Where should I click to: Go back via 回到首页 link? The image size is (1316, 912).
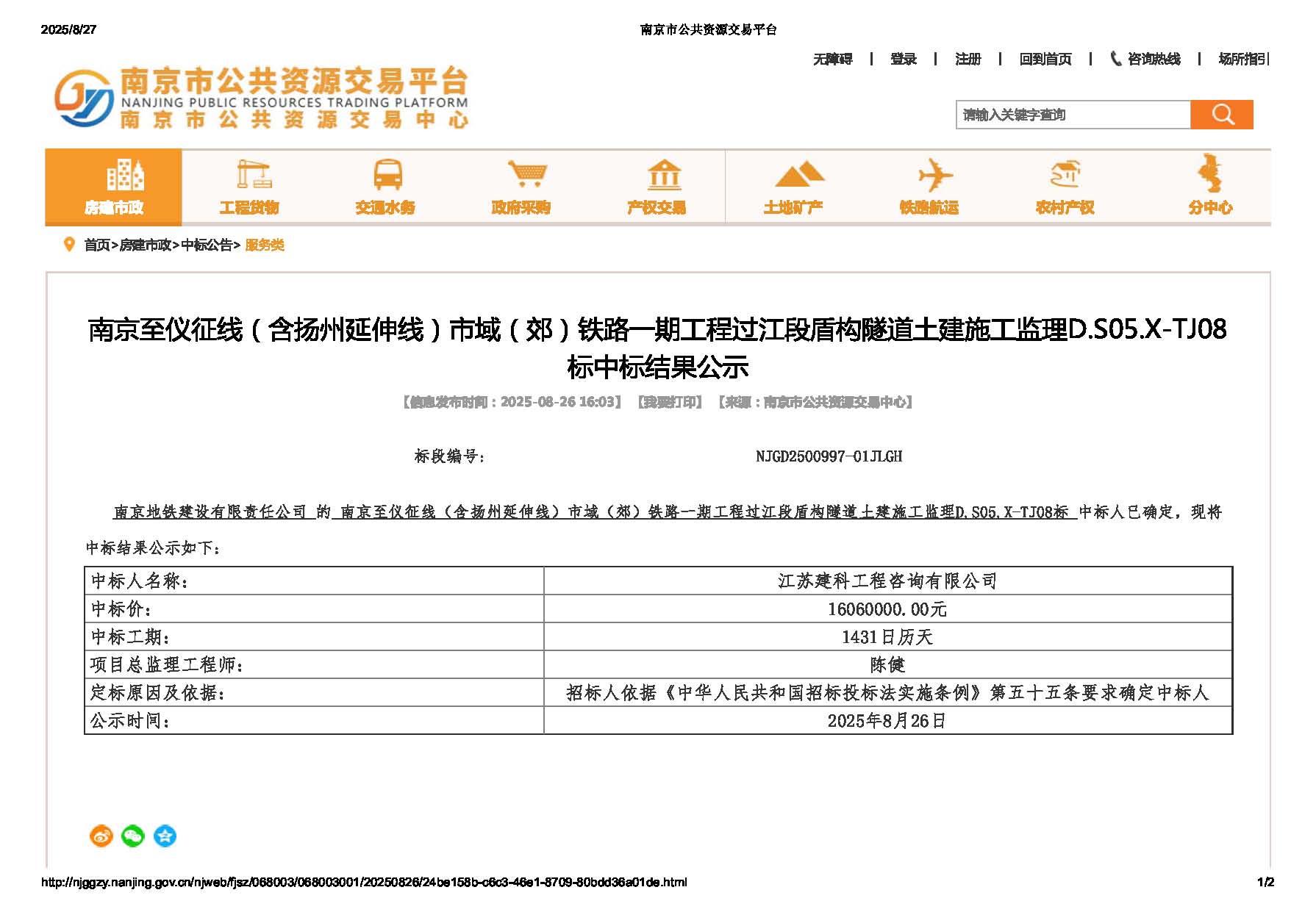tap(1045, 60)
